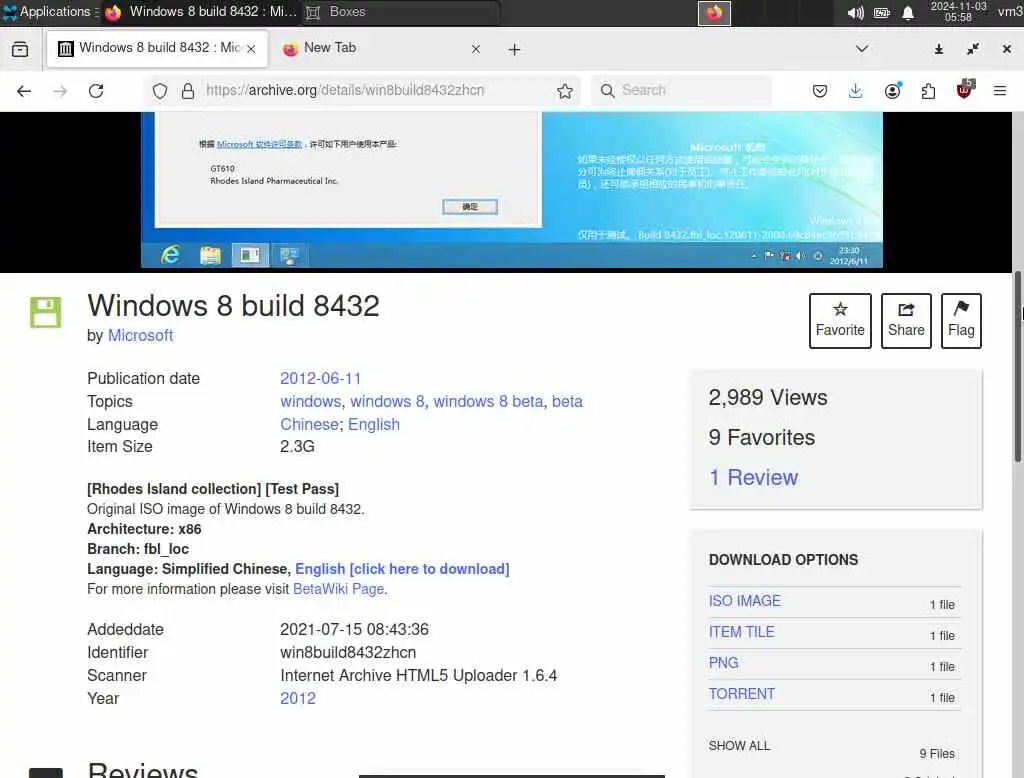Reload the current page
This screenshot has height=778, width=1024.
click(96, 91)
